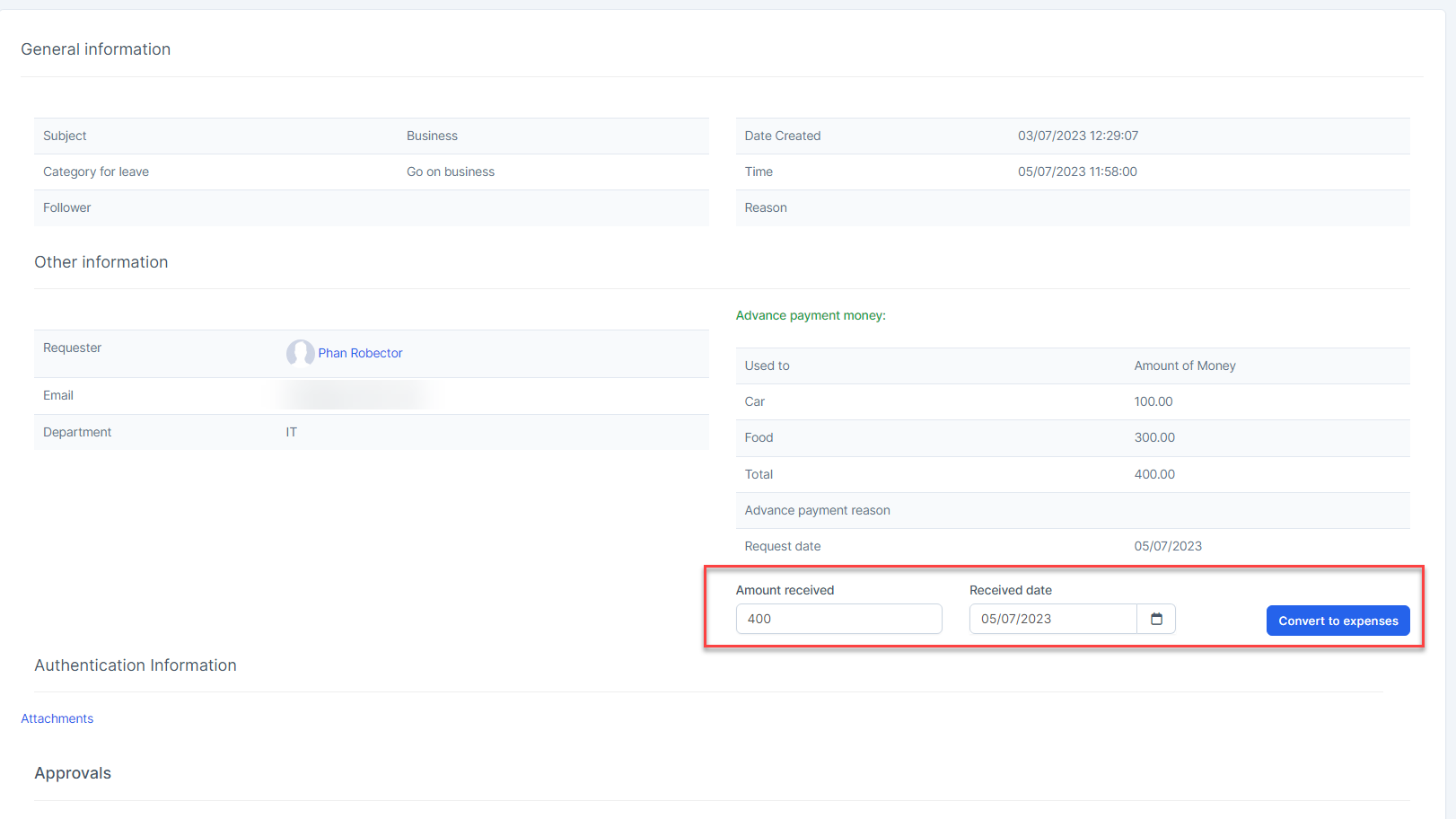This screenshot has height=819, width=1456.
Task: Click the requester's avatar image
Action: click(x=300, y=353)
